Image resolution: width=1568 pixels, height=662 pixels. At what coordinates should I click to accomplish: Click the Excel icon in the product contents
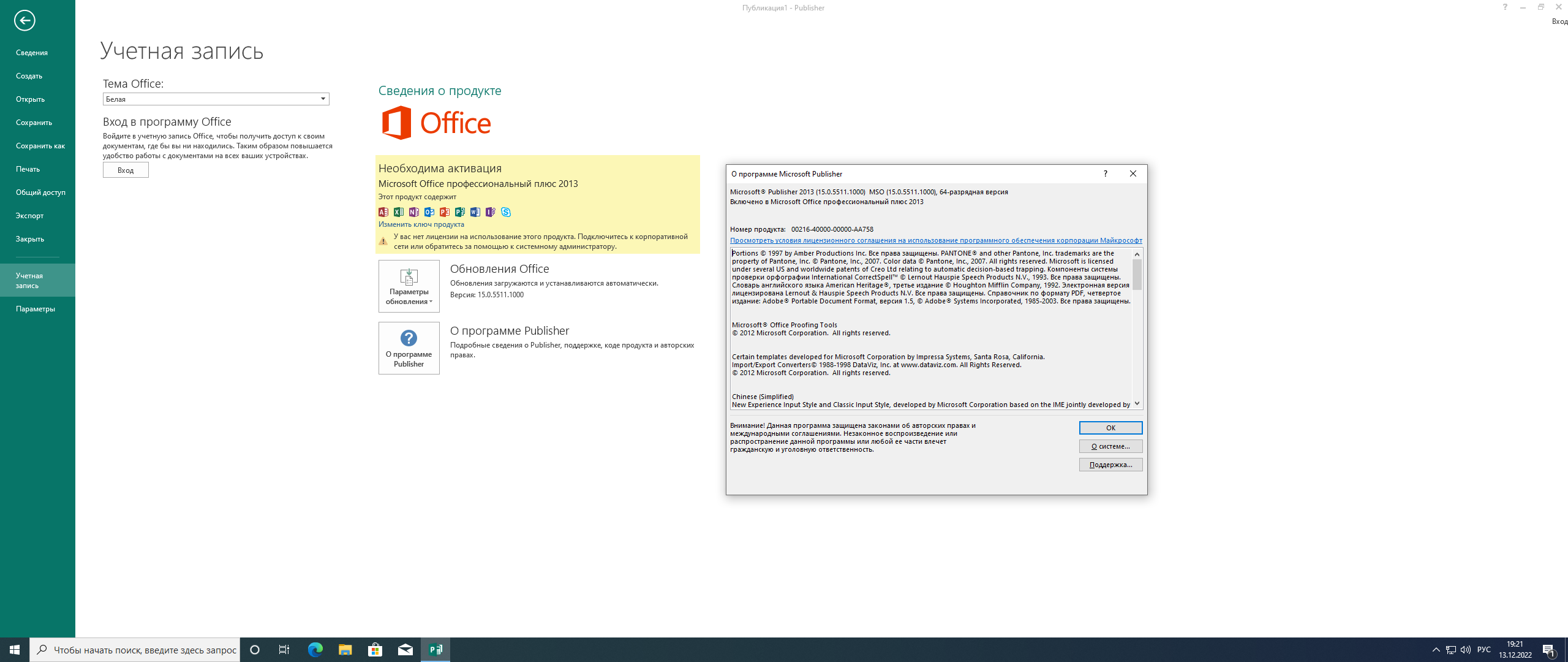(399, 212)
